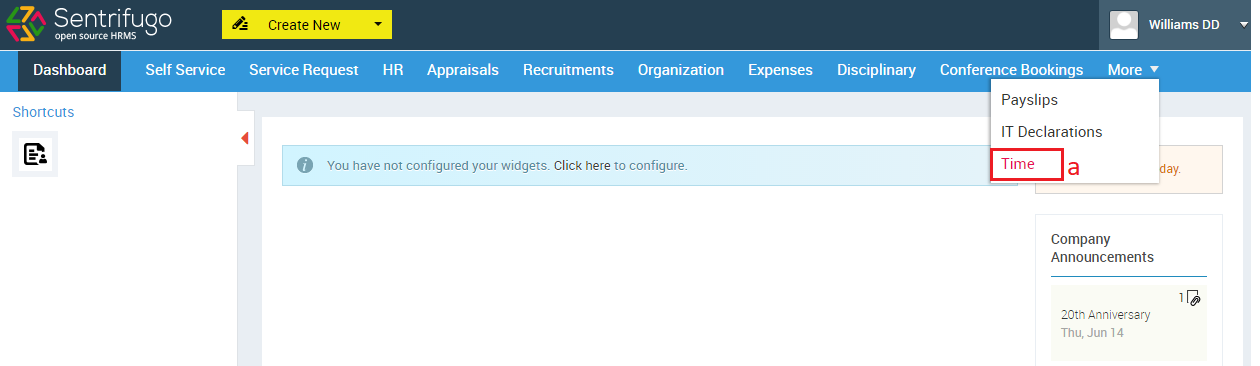Expand the Create New dropdown arrow
Viewport: 1260px width, 366px height.
click(x=377, y=25)
